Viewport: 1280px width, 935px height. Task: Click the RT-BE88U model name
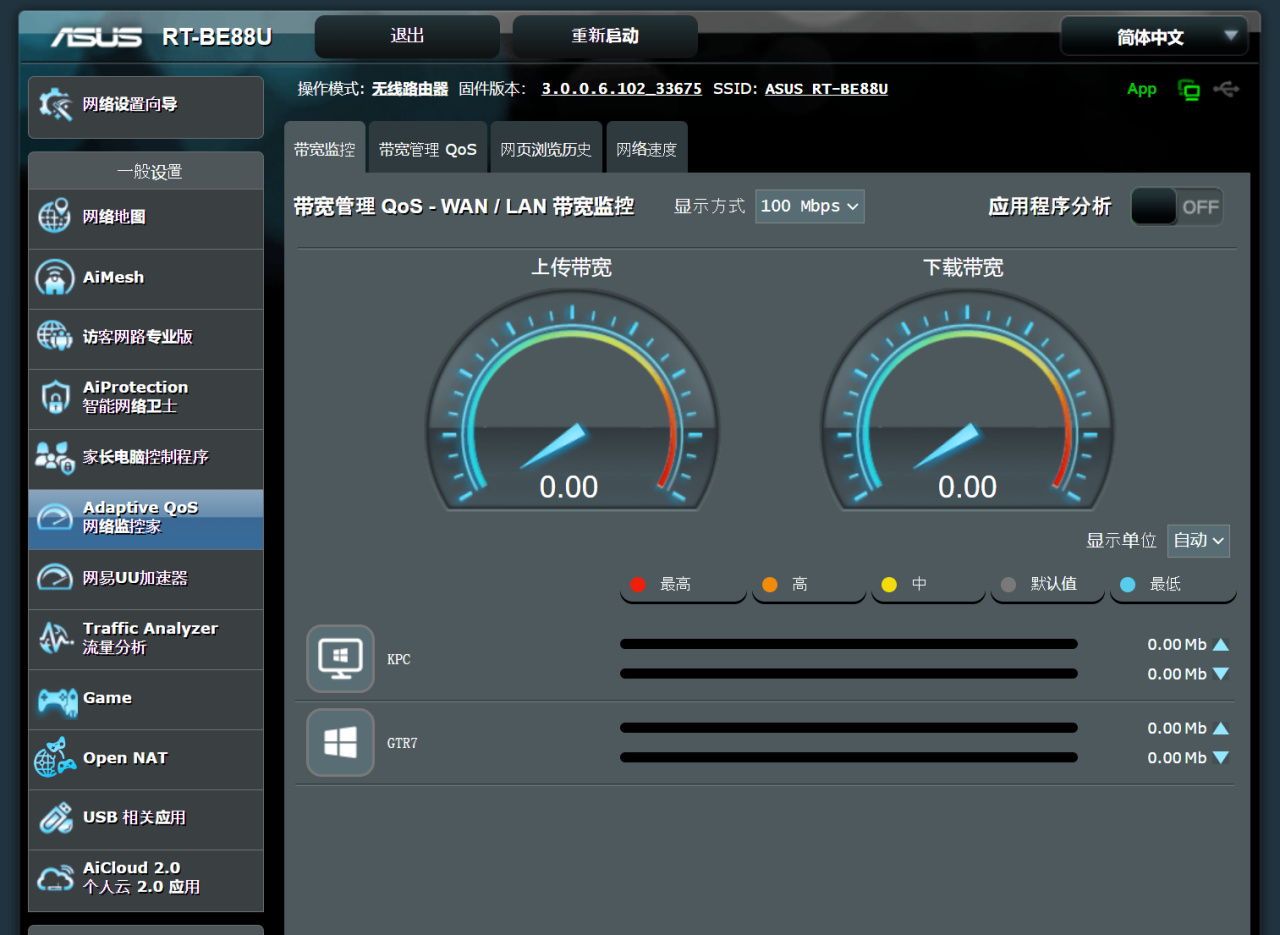[x=217, y=38]
